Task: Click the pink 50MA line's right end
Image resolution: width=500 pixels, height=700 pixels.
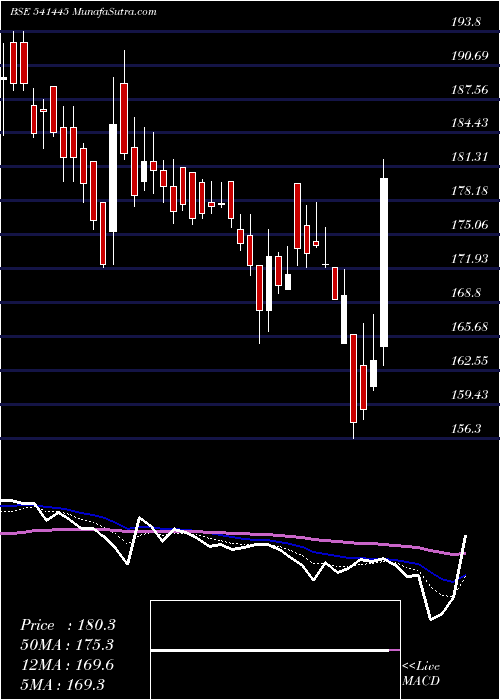Action: [465, 554]
